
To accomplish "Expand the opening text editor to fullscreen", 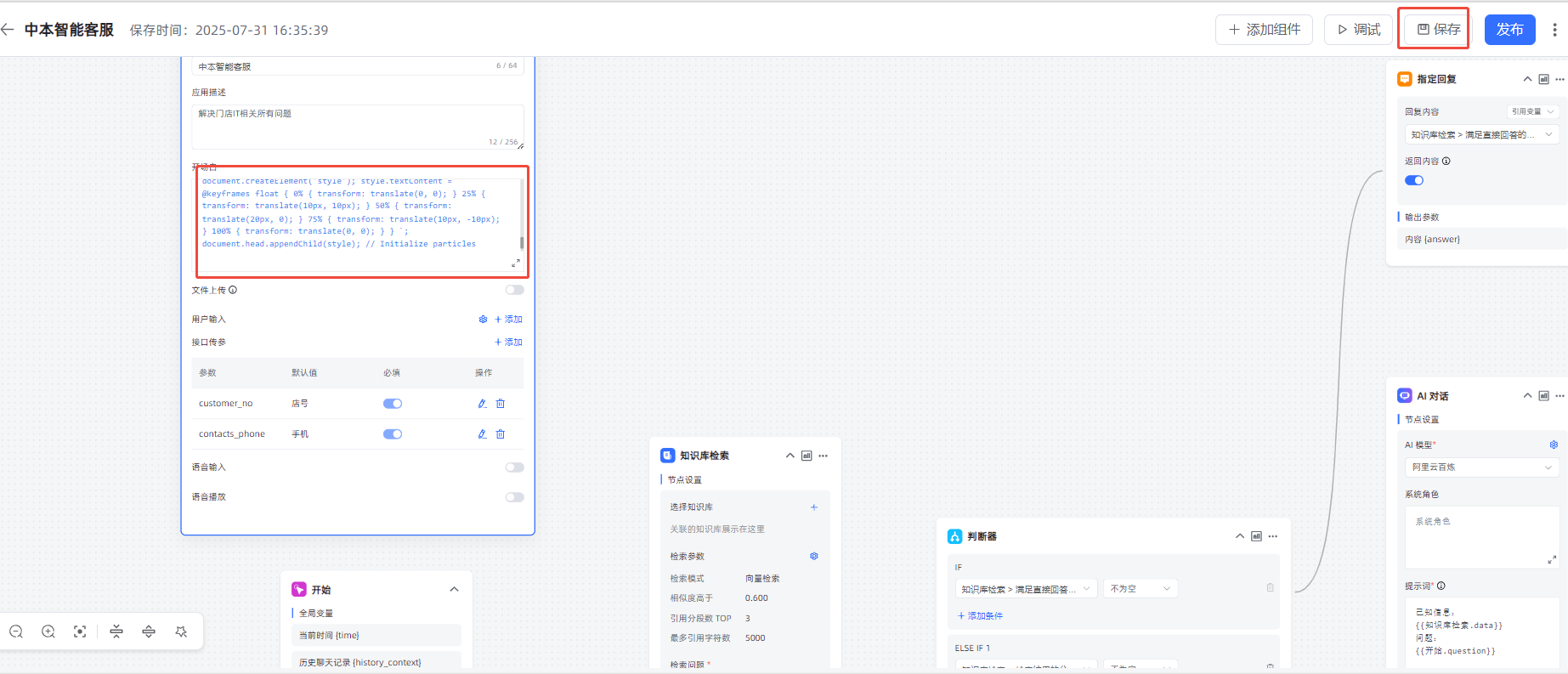I will tap(515, 263).
